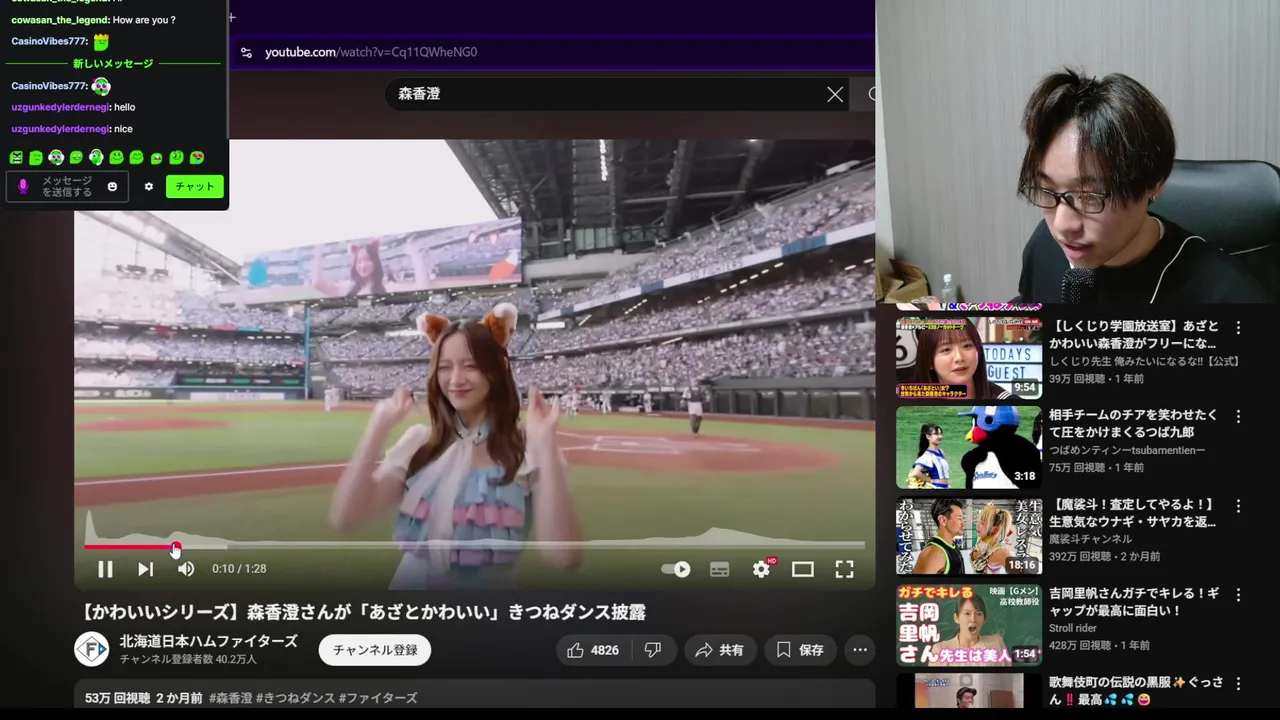The image size is (1280, 720).
Task: Open more actions ellipsis under video
Action: pos(860,650)
